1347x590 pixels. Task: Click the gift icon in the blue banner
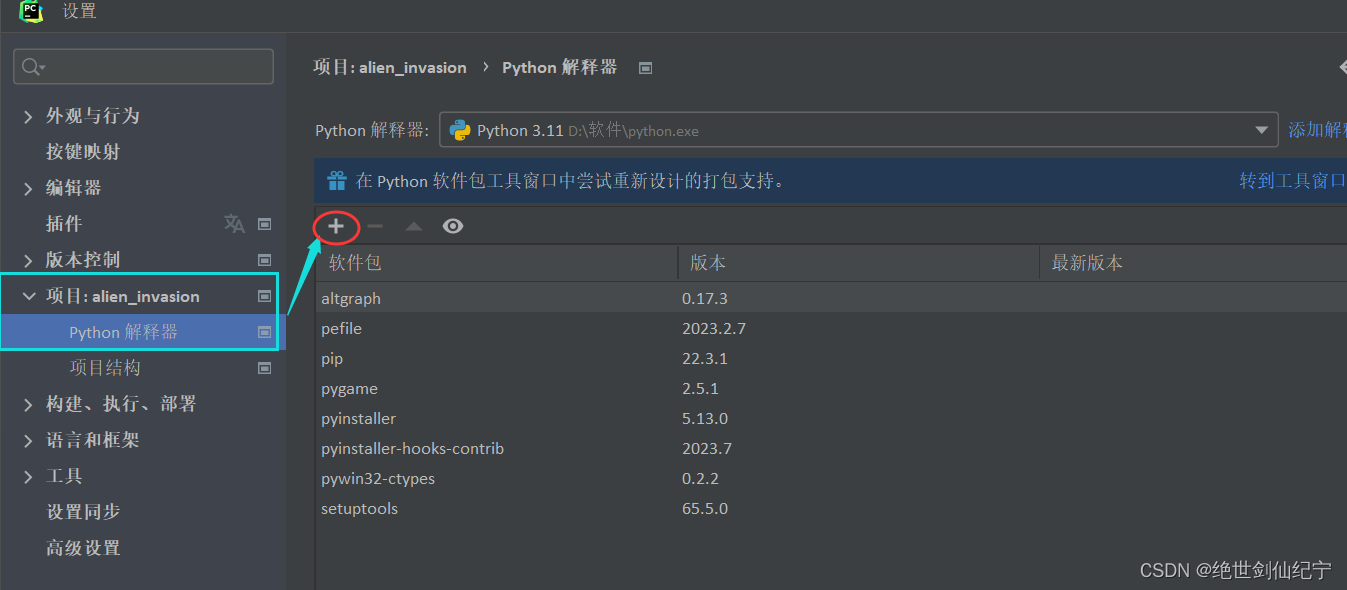coord(337,181)
